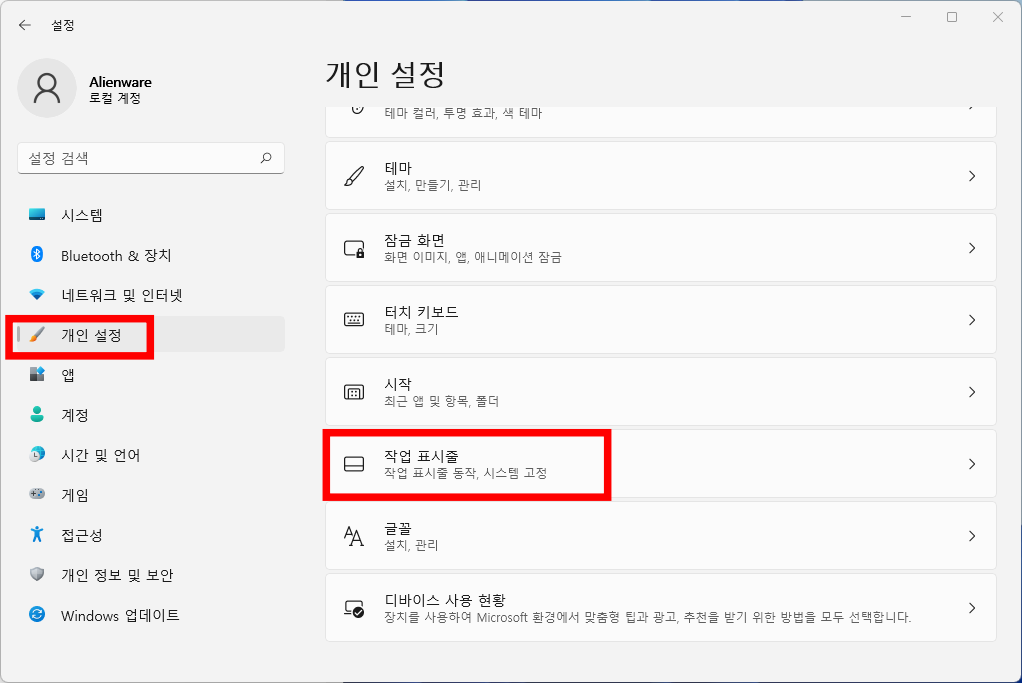Click the 개인 설정 paintbrush icon
Viewport: 1022px width, 683px height.
click(37, 335)
